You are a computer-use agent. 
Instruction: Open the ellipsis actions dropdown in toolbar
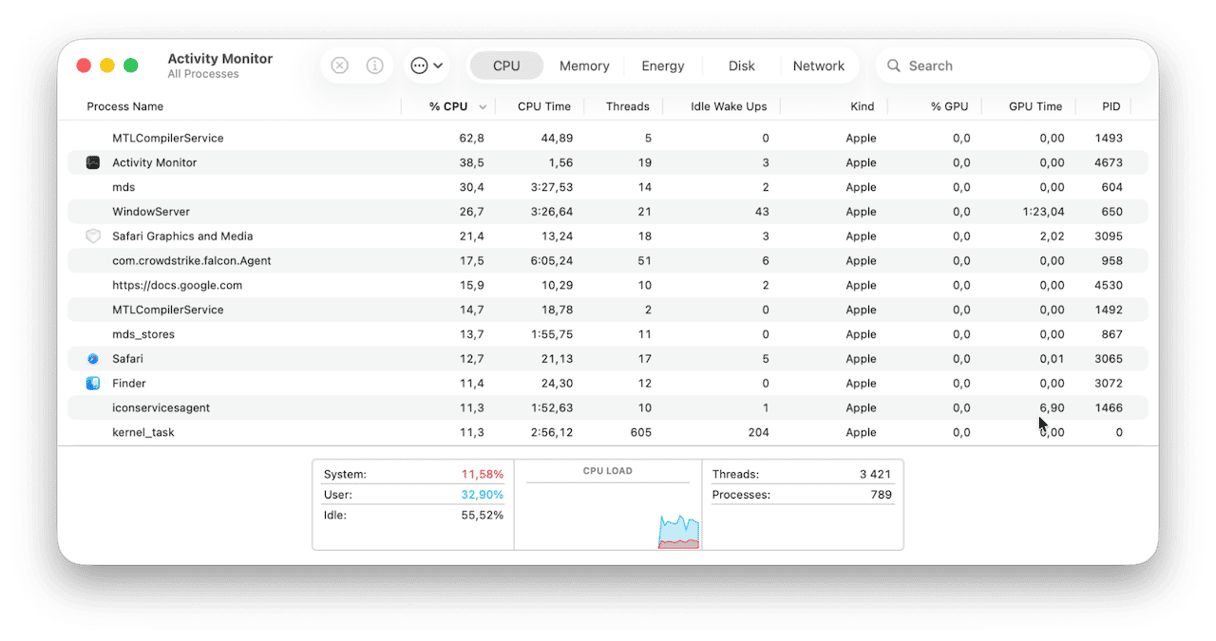427,66
